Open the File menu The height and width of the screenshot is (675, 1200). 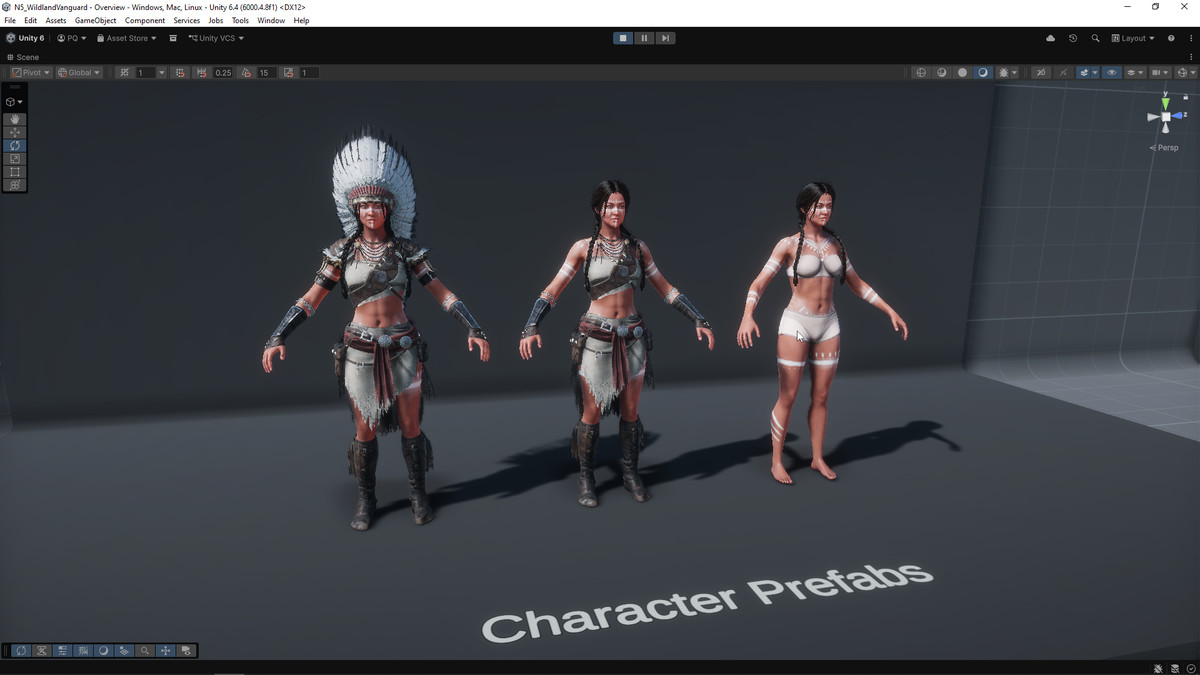tap(10, 20)
